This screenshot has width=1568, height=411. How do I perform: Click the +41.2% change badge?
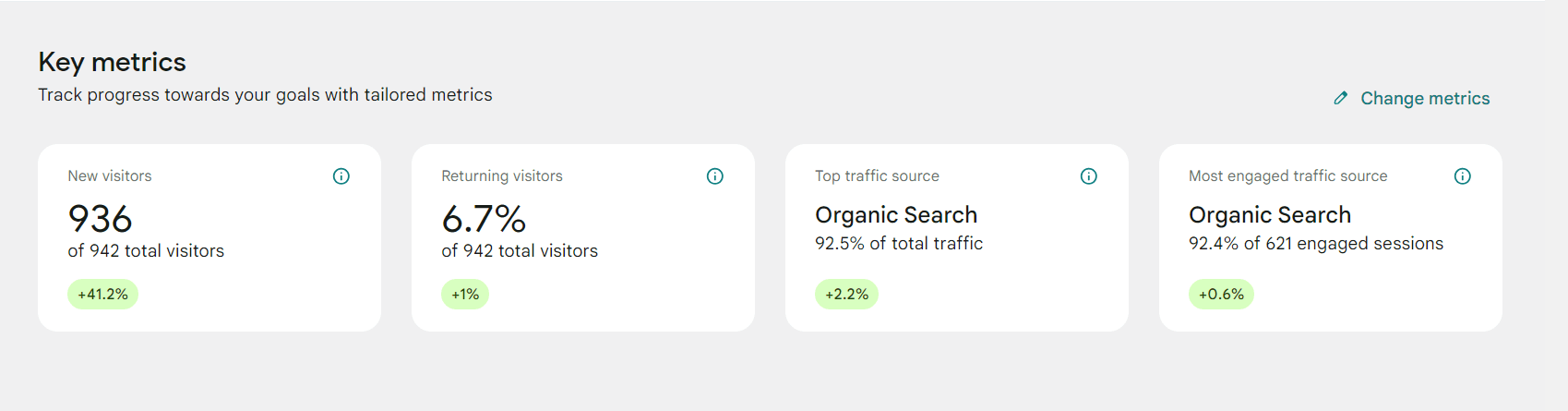tap(102, 295)
